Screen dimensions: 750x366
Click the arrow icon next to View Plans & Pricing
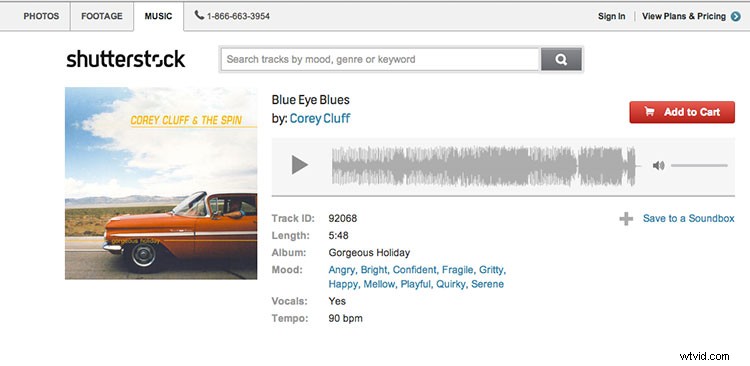[x=736, y=16]
